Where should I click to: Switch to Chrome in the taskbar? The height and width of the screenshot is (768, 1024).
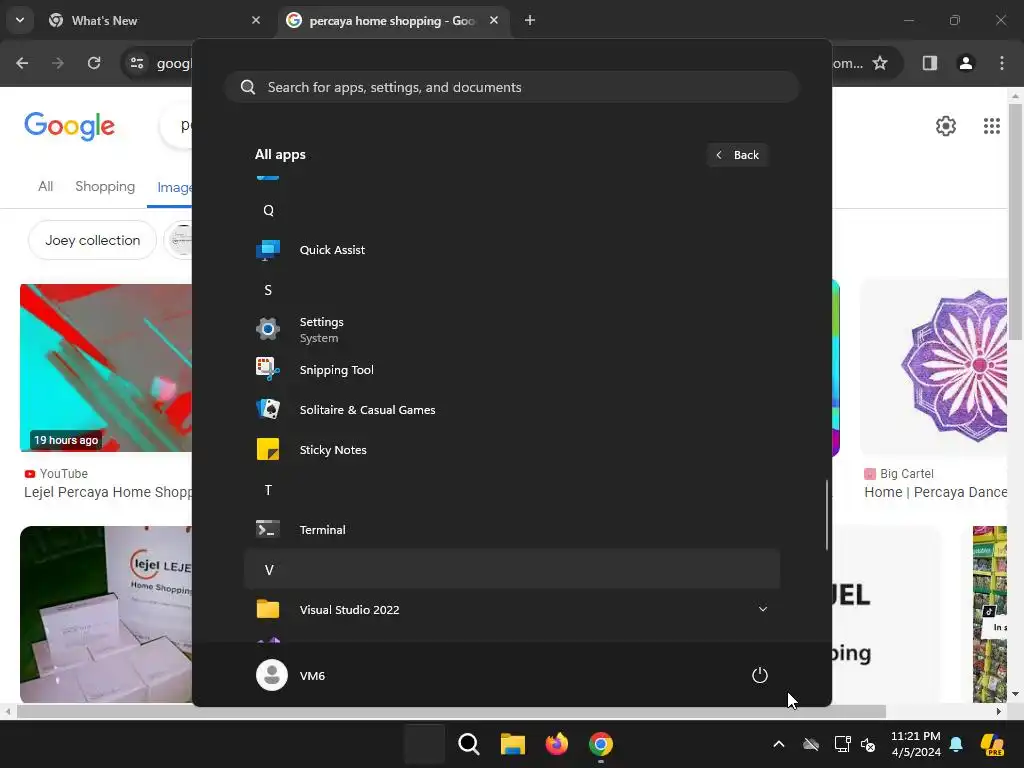tap(601, 744)
